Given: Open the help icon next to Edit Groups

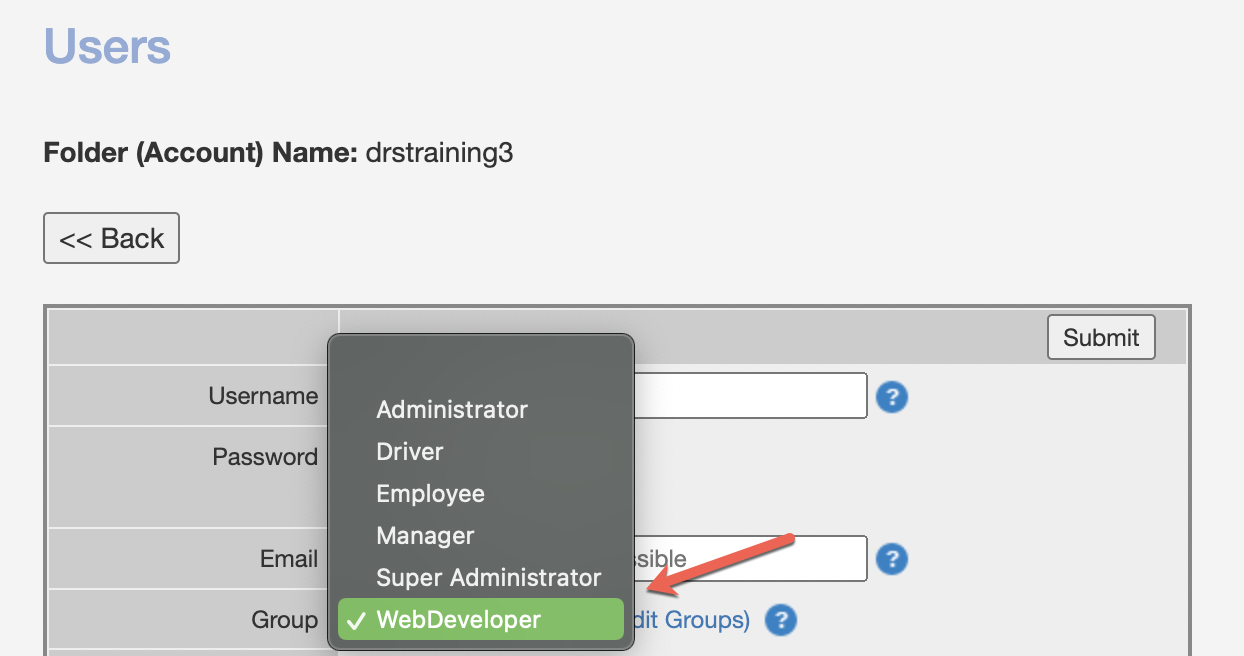Looking at the screenshot, I should [780, 621].
